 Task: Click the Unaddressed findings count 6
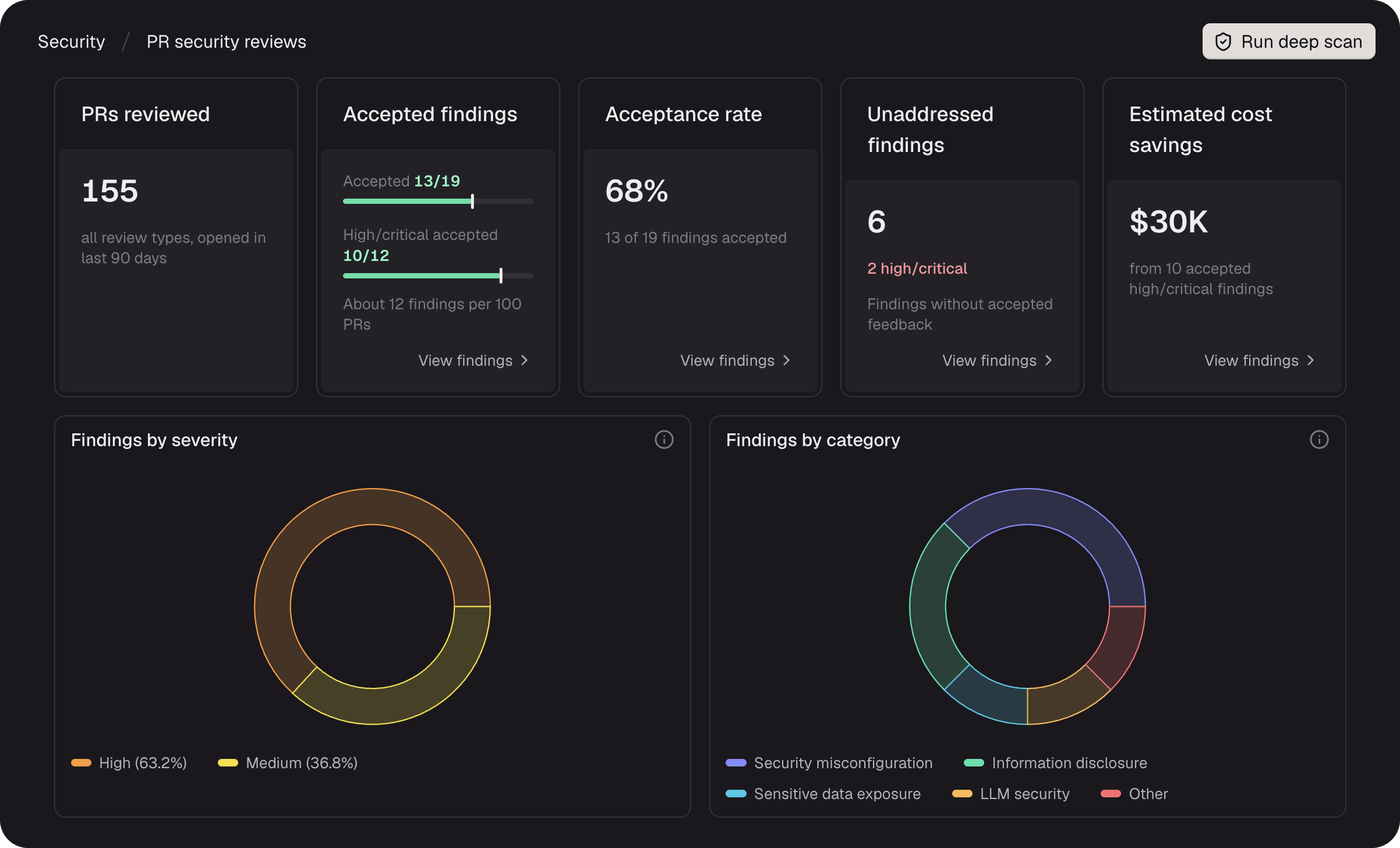click(876, 222)
